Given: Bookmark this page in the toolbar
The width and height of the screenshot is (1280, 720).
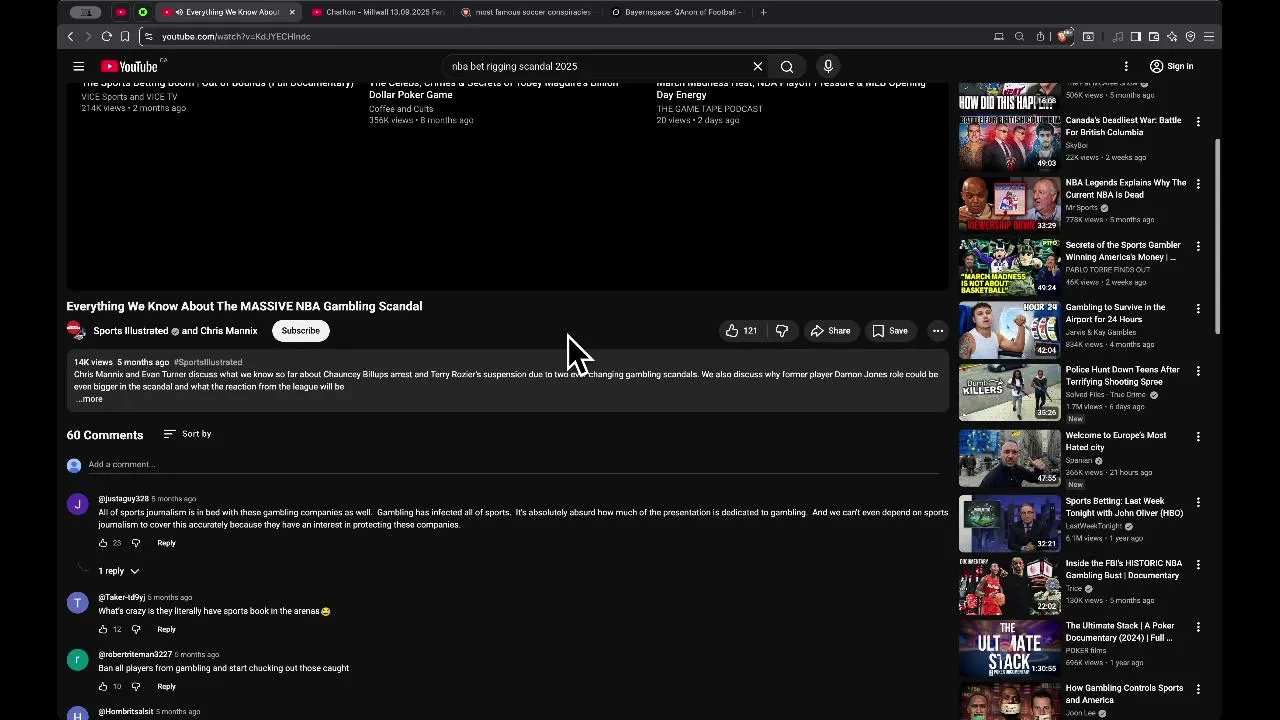Looking at the screenshot, I should coord(124,36).
